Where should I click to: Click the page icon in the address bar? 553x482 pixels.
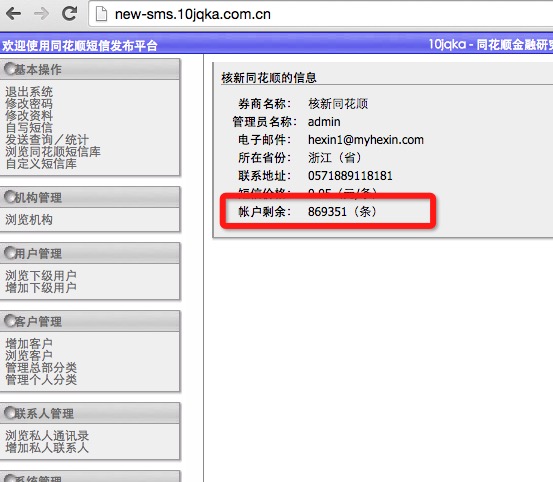point(102,14)
